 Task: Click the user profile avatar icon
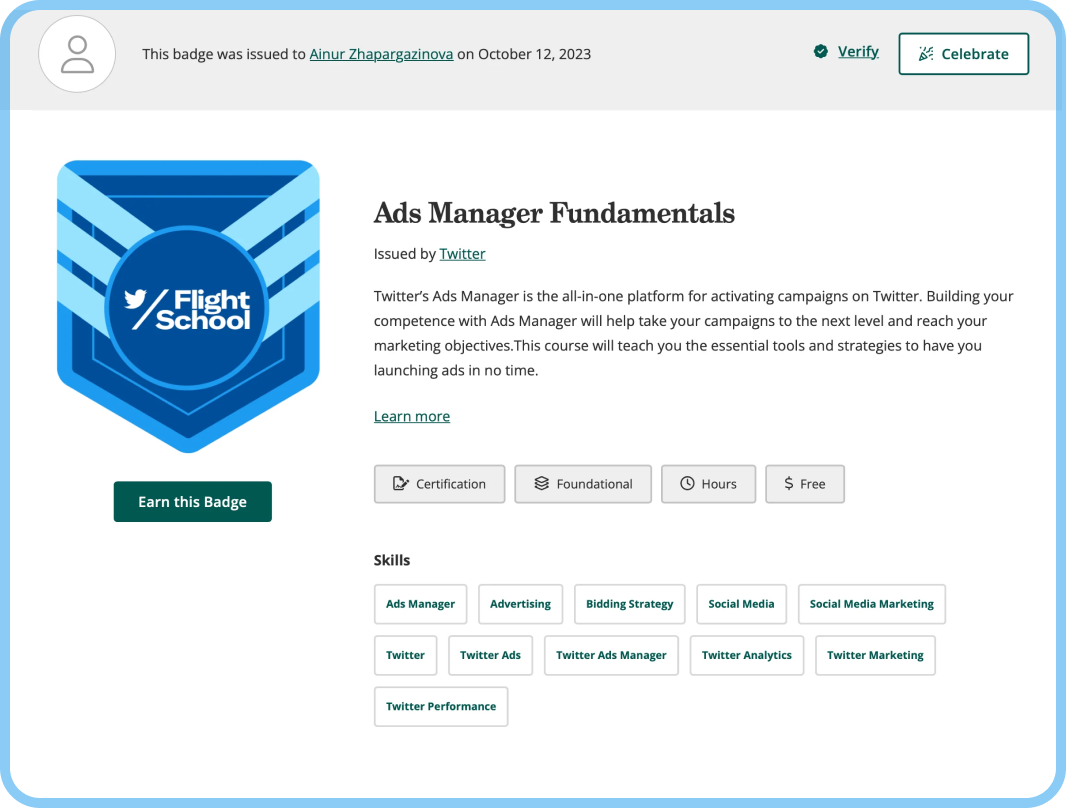(77, 54)
